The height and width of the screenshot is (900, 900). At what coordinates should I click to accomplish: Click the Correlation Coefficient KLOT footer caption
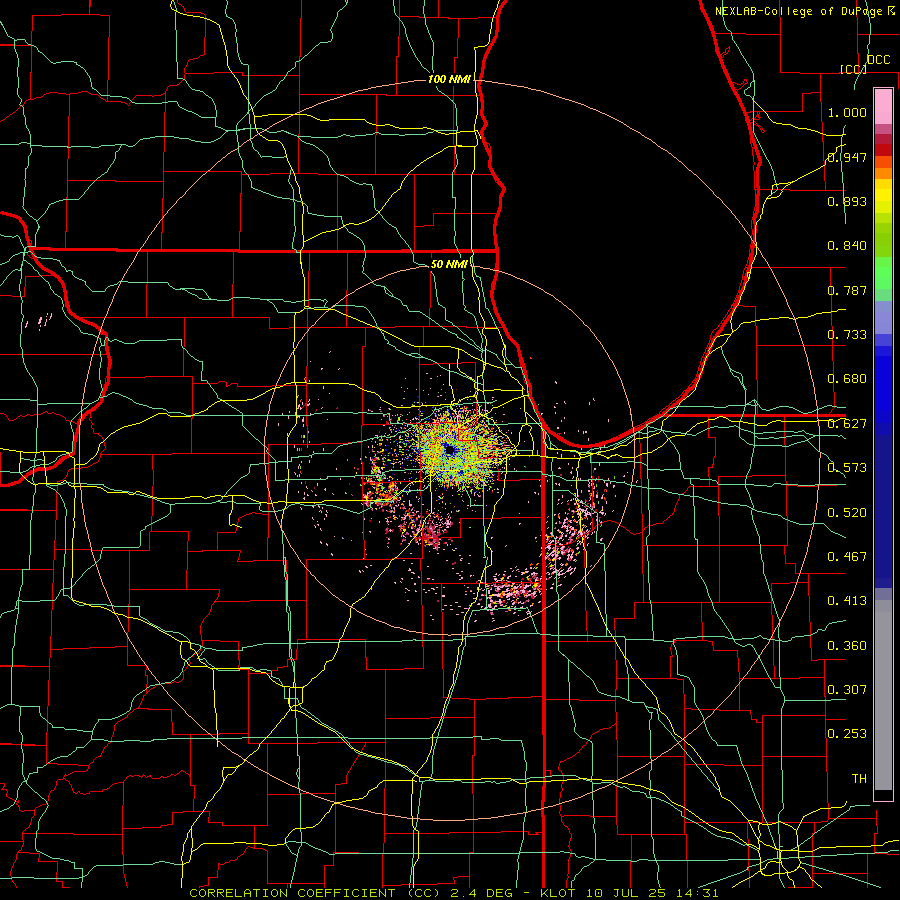pyautogui.click(x=453, y=893)
